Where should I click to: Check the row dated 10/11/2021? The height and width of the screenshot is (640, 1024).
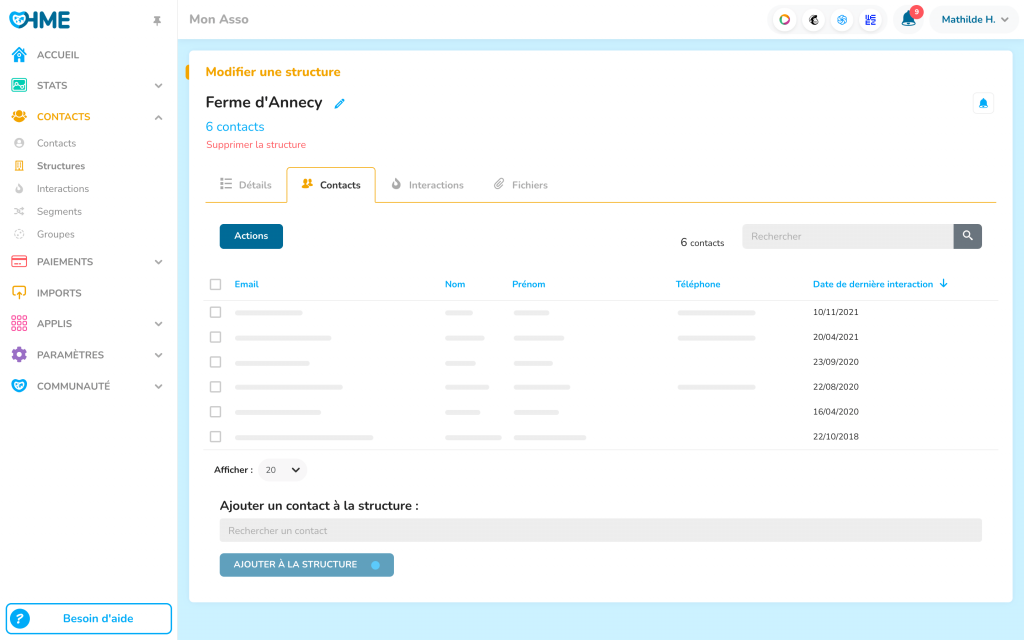(x=215, y=312)
